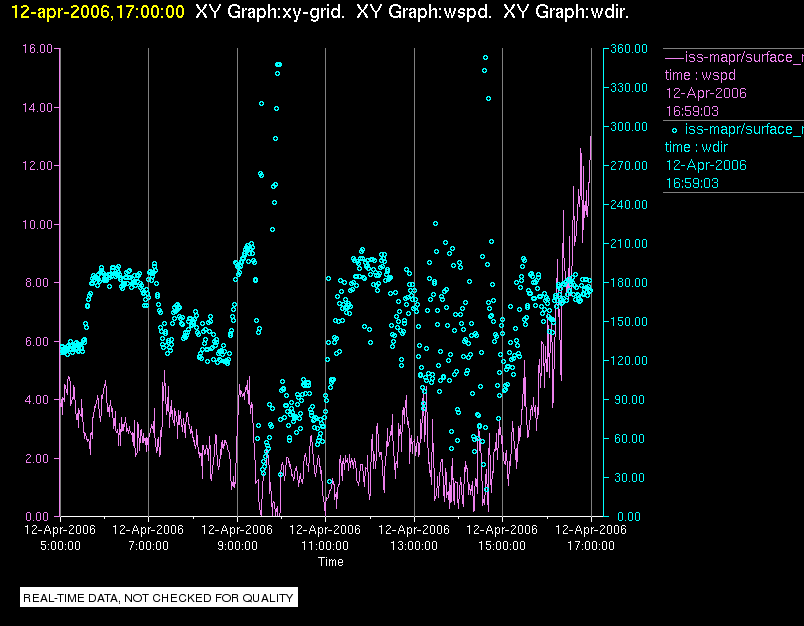Select the 5:00:00 tick on time axis
Screen dimensions: 804x626
point(60,546)
